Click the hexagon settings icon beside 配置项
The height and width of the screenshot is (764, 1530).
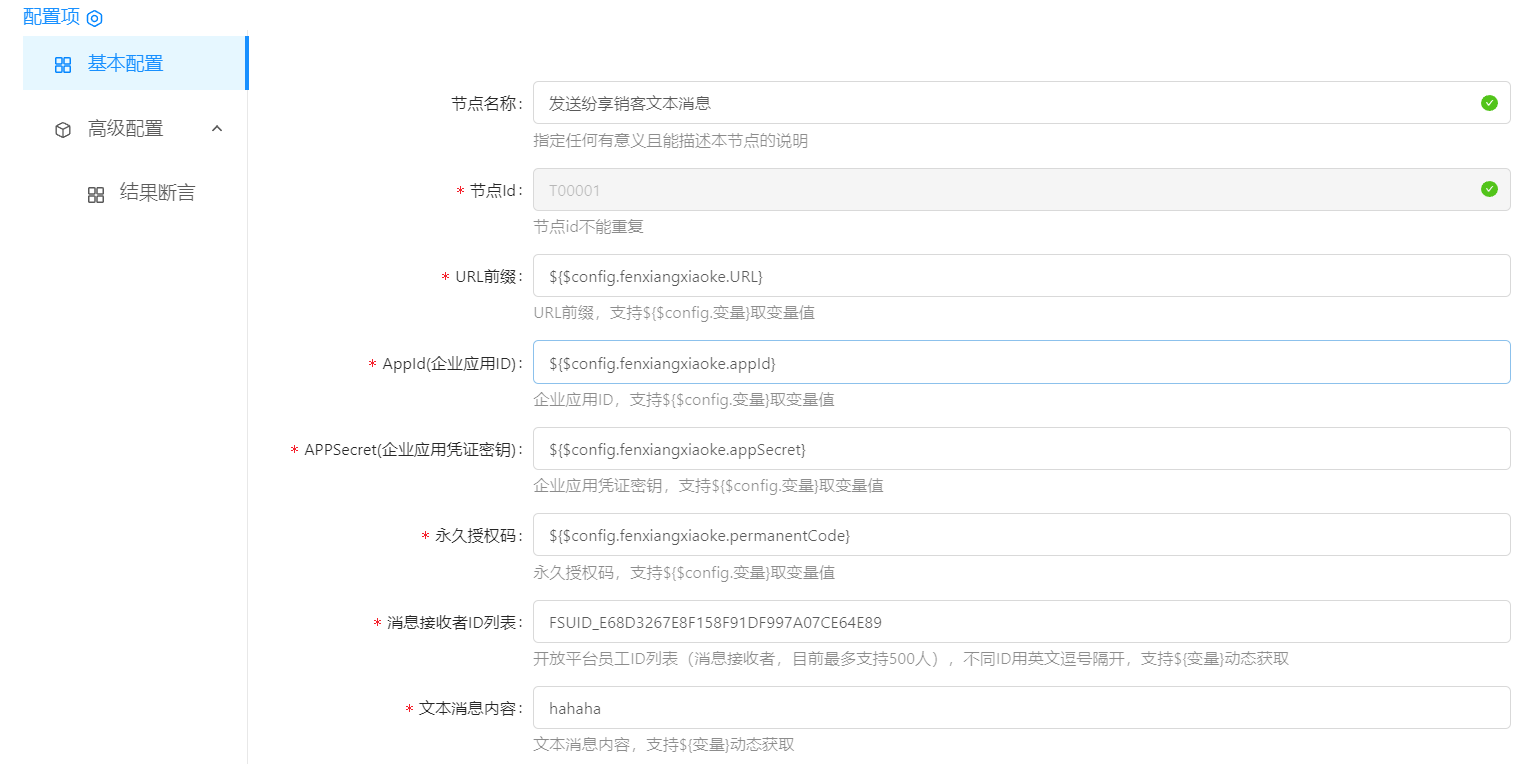[x=95, y=18]
